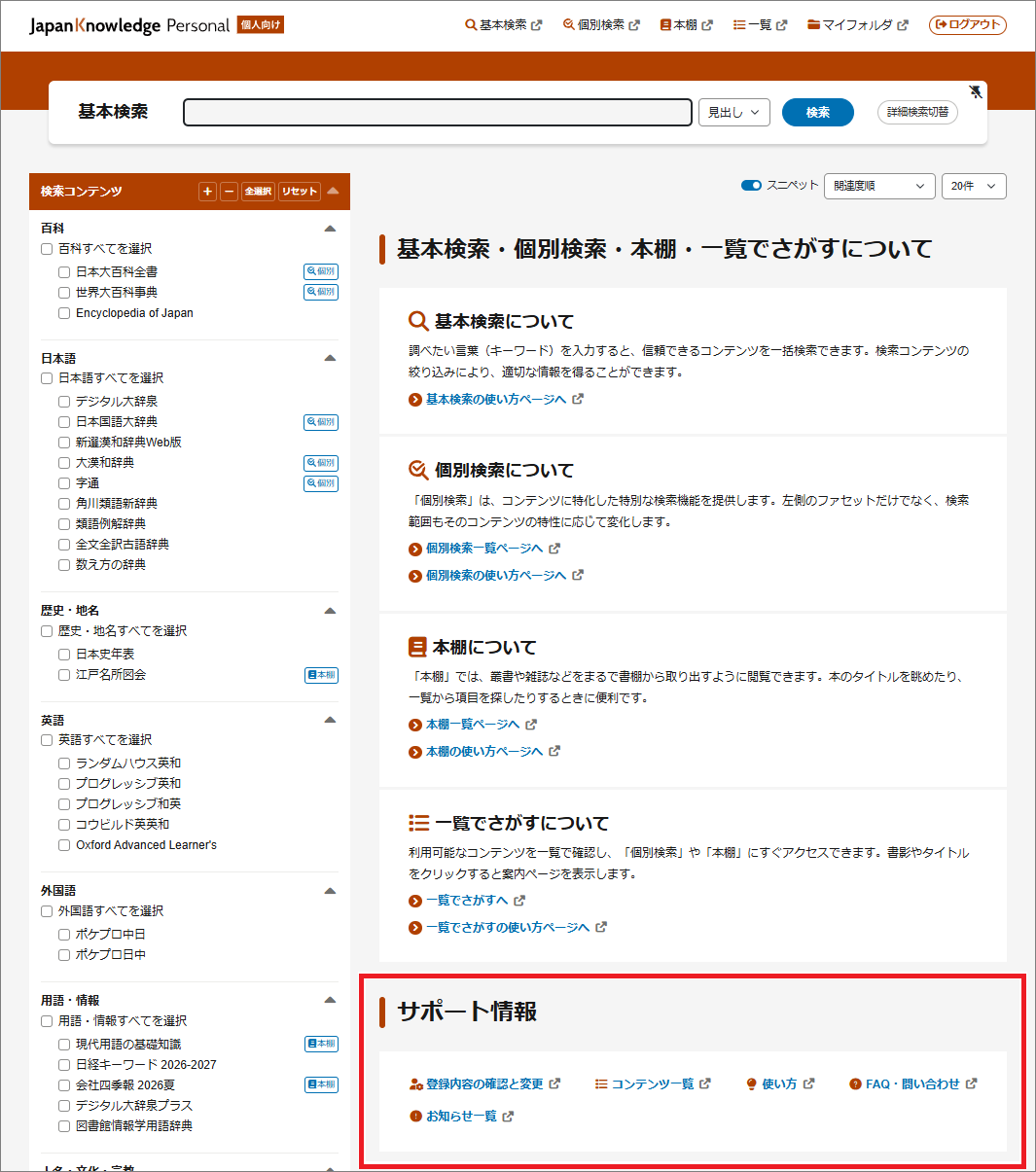The height and width of the screenshot is (1172, 1036).
Task: Check the ポケプロ中日 checkbox
Action: point(64,935)
